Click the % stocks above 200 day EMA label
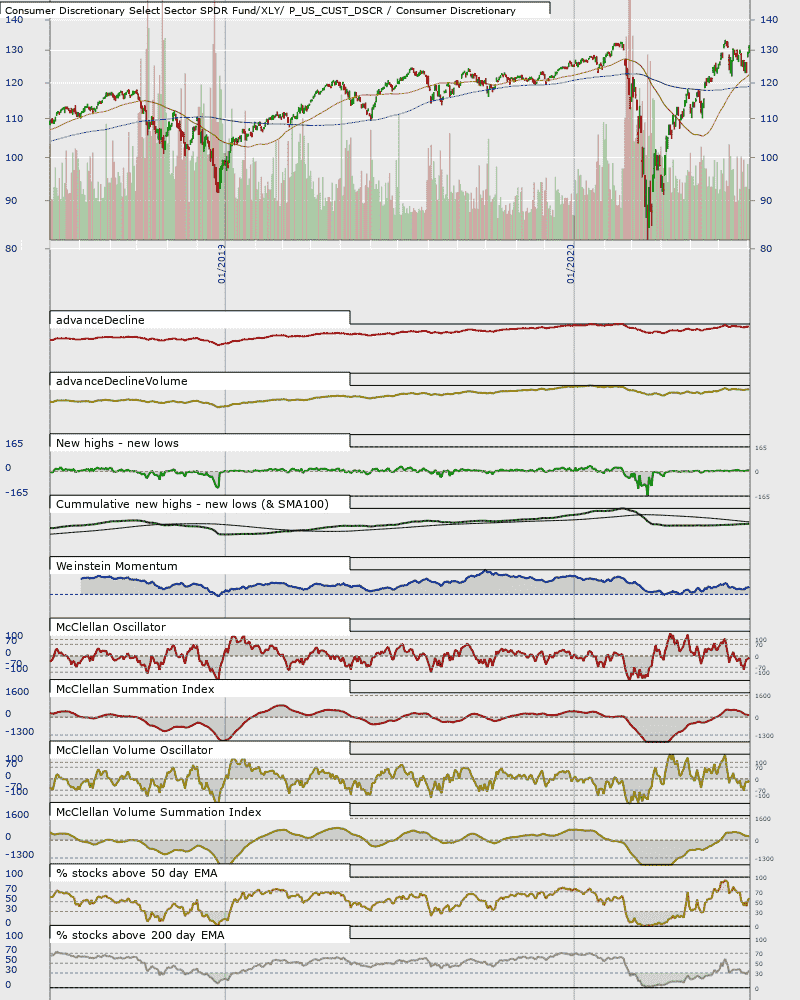Viewport: 800px width, 1000px height. tap(140, 936)
